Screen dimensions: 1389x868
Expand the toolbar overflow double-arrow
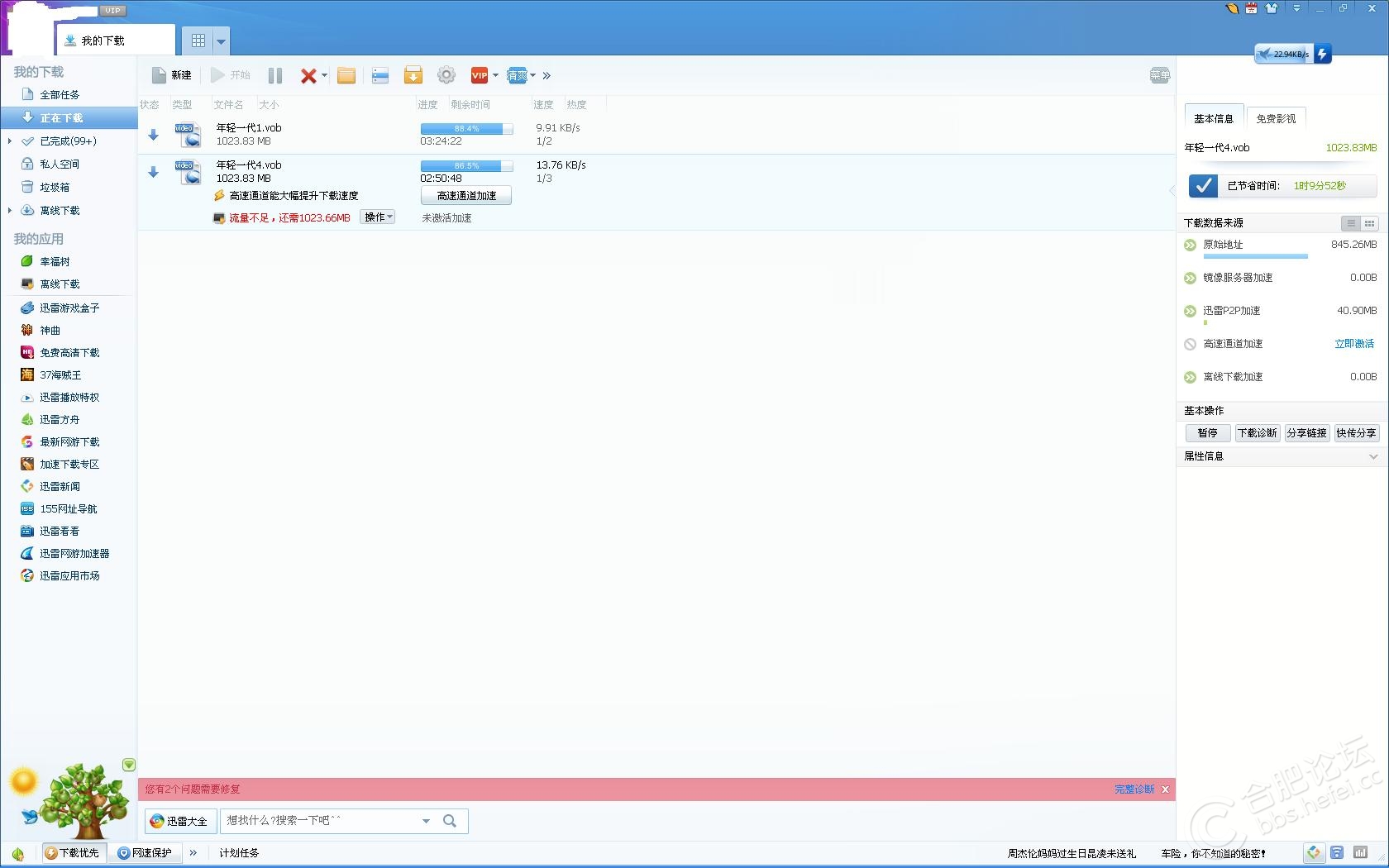pyautogui.click(x=547, y=75)
